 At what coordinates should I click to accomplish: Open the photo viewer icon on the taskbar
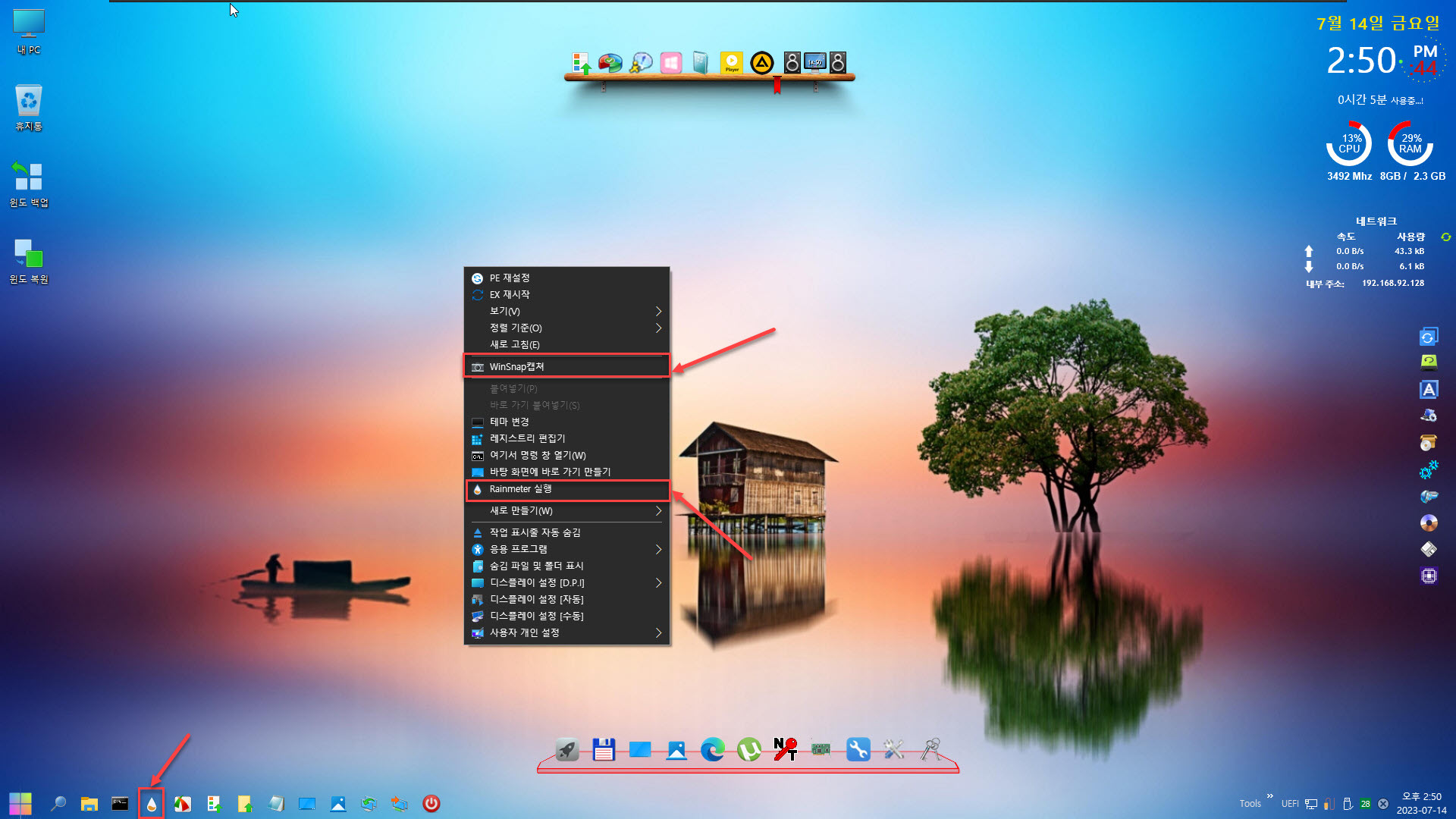point(338,804)
